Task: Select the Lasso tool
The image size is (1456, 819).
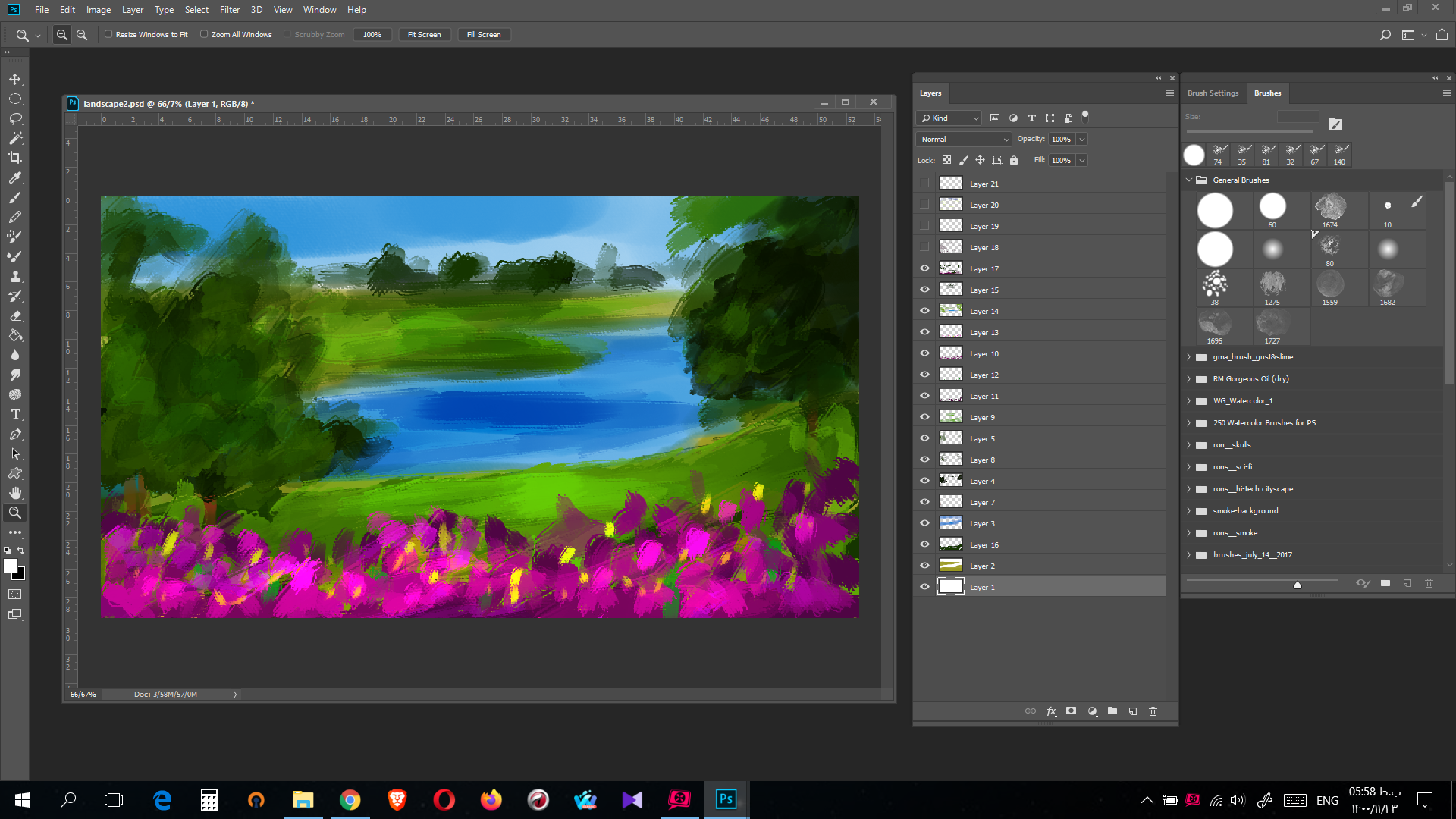Action: pyautogui.click(x=15, y=118)
